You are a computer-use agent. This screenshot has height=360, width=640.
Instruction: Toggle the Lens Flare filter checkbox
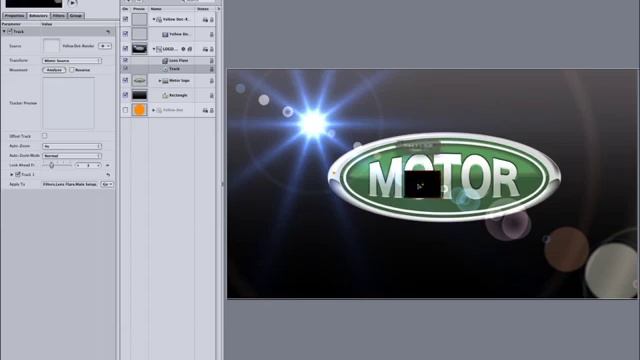(125, 60)
